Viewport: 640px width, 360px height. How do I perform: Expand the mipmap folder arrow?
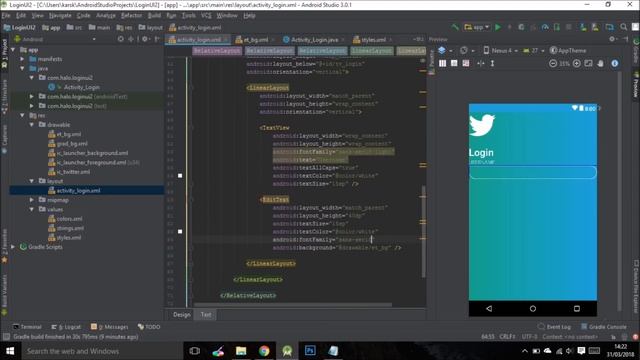point(31,200)
